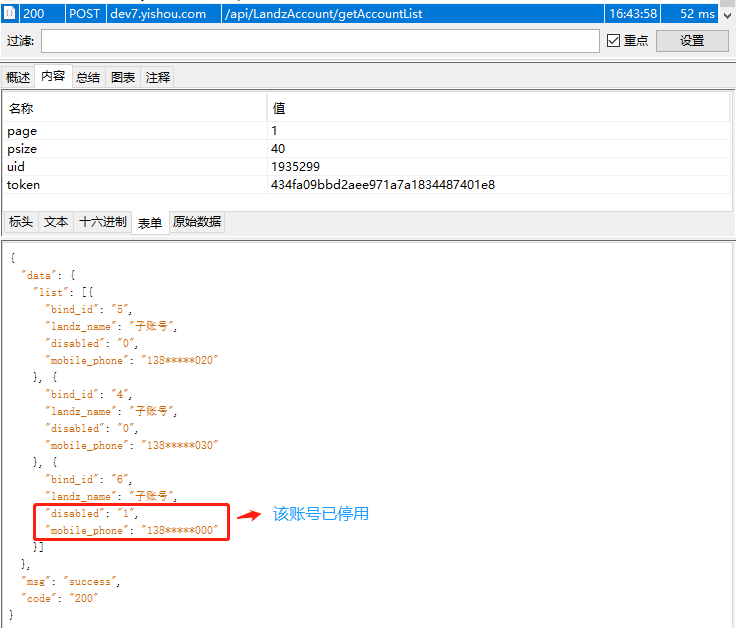Image resolution: width=736 pixels, height=628 pixels.
Task: Select the request path /api/LandzAccount/getAccountList
Action: pos(323,14)
